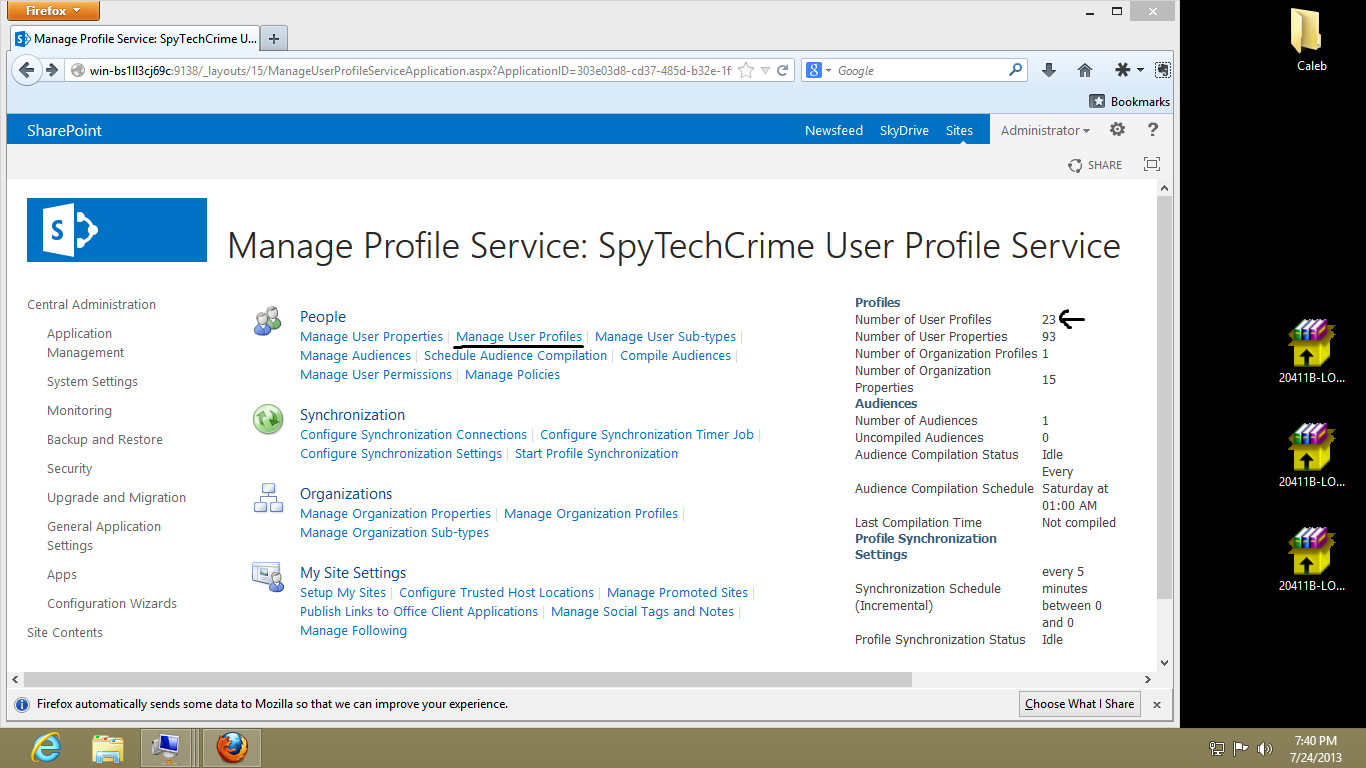The image size is (1366, 768).
Task: Click the Security left navigation item
Action: point(69,469)
